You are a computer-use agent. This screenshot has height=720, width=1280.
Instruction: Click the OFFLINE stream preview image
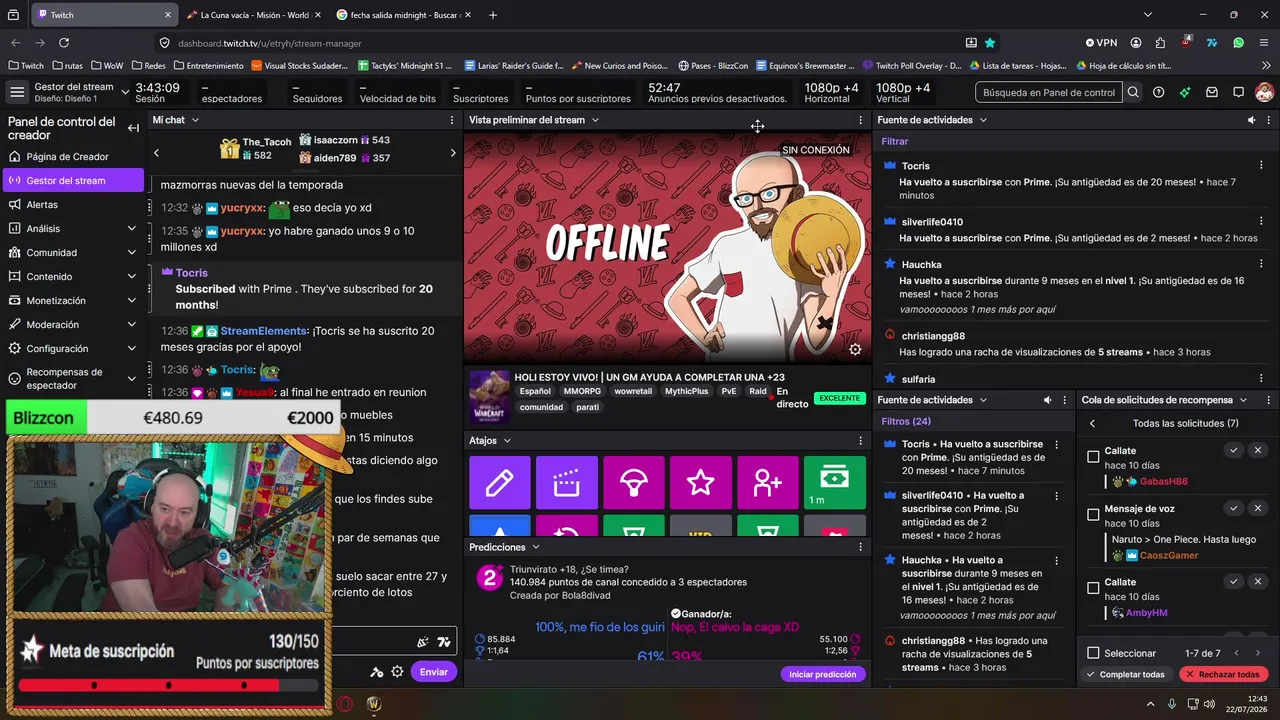(668, 247)
